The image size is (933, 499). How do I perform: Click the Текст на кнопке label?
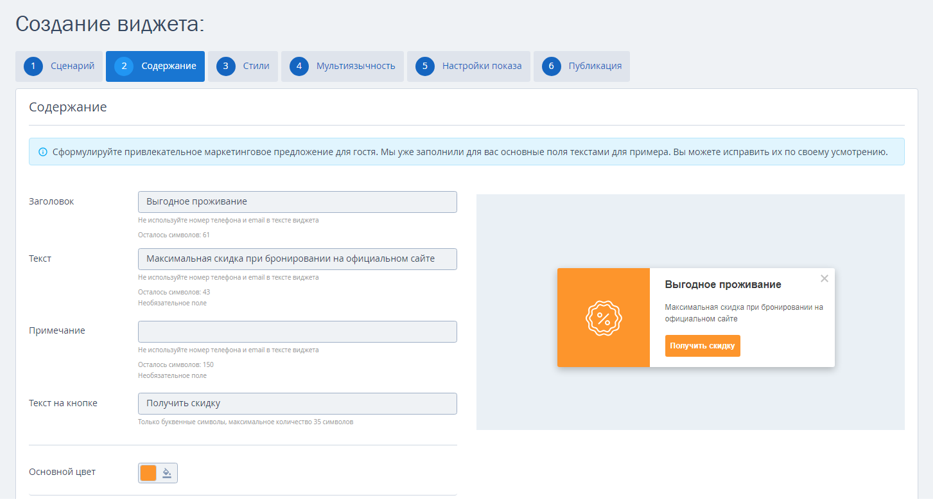[63, 403]
